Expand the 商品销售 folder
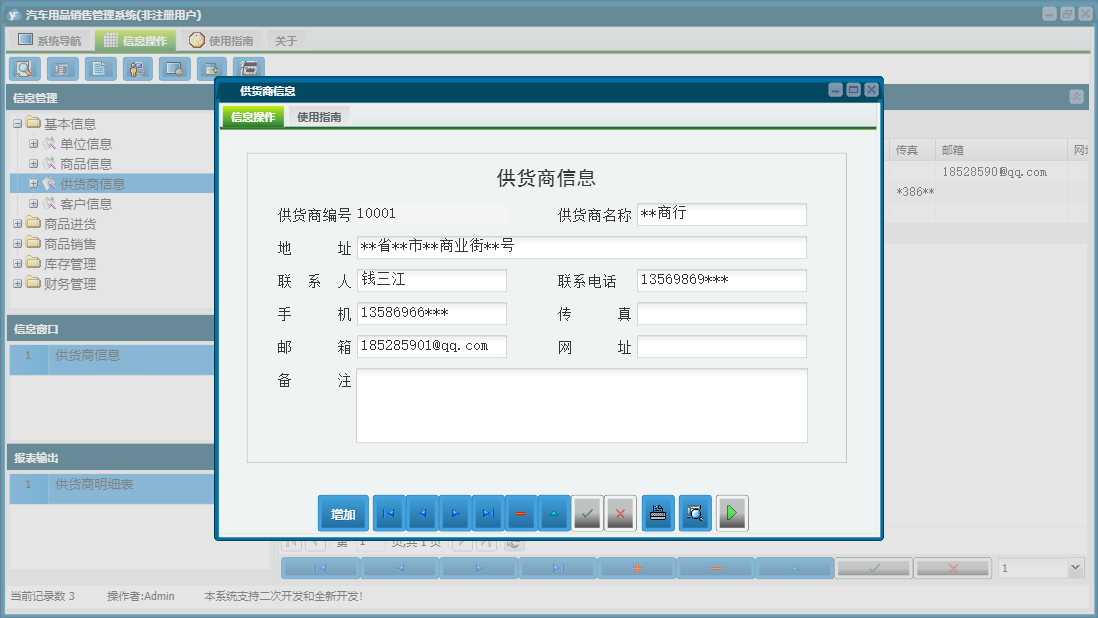Viewport: 1098px width, 618px height. [18, 244]
